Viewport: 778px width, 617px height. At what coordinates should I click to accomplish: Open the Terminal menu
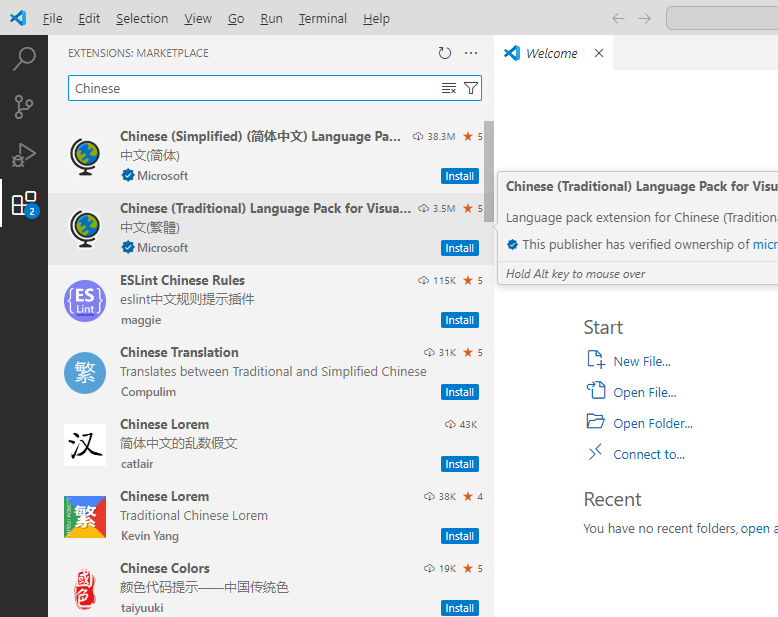[323, 19]
